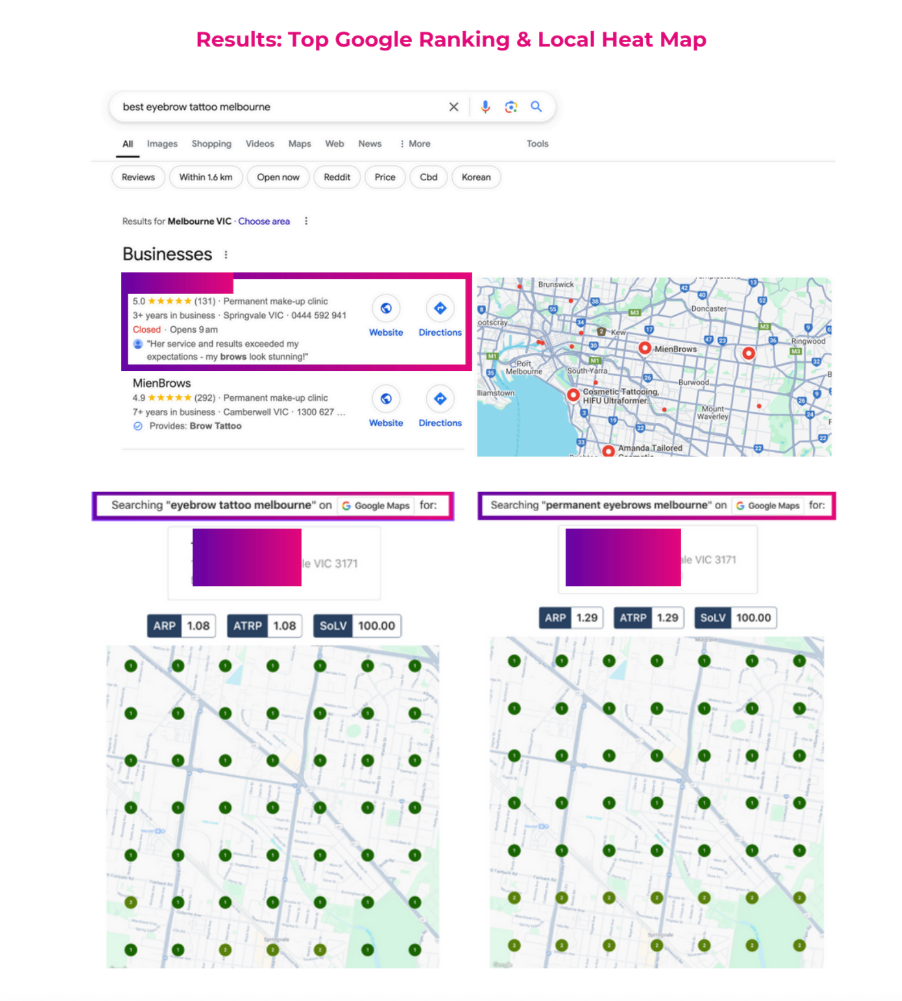Viewport: 902px width, 1001px height.
Task: Click the SoLV 100.00 badge in left report
Action: [357, 626]
